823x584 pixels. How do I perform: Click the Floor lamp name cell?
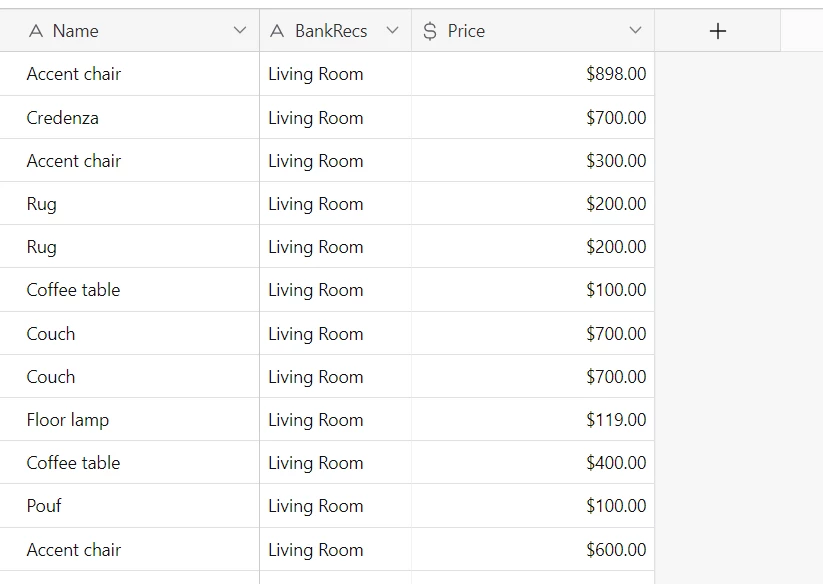click(130, 420)
